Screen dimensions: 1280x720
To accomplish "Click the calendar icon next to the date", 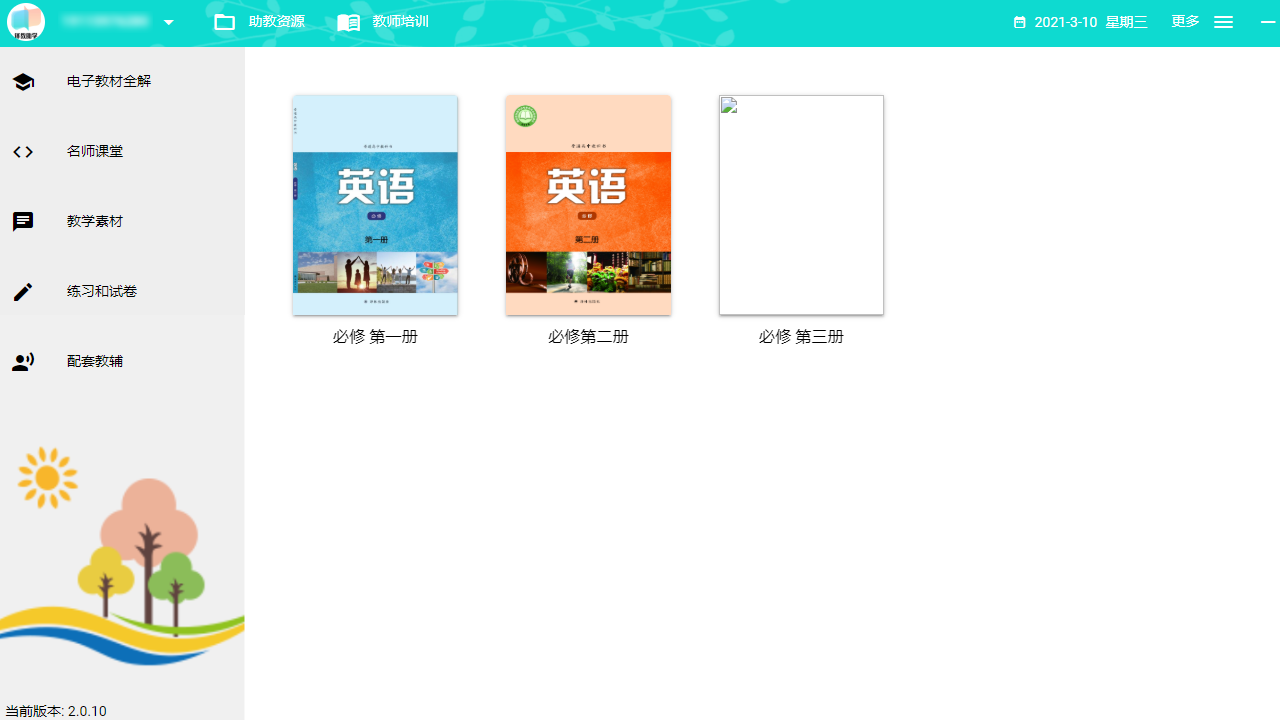I will coord(1020,21).
